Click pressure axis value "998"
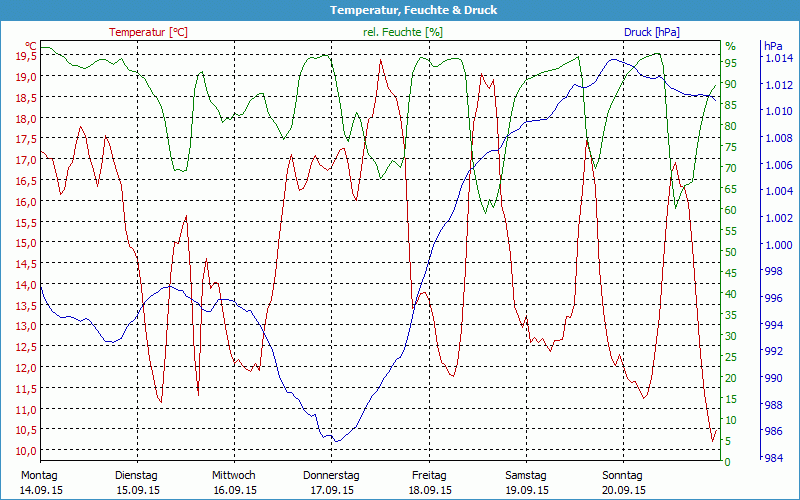 [774, 271]
